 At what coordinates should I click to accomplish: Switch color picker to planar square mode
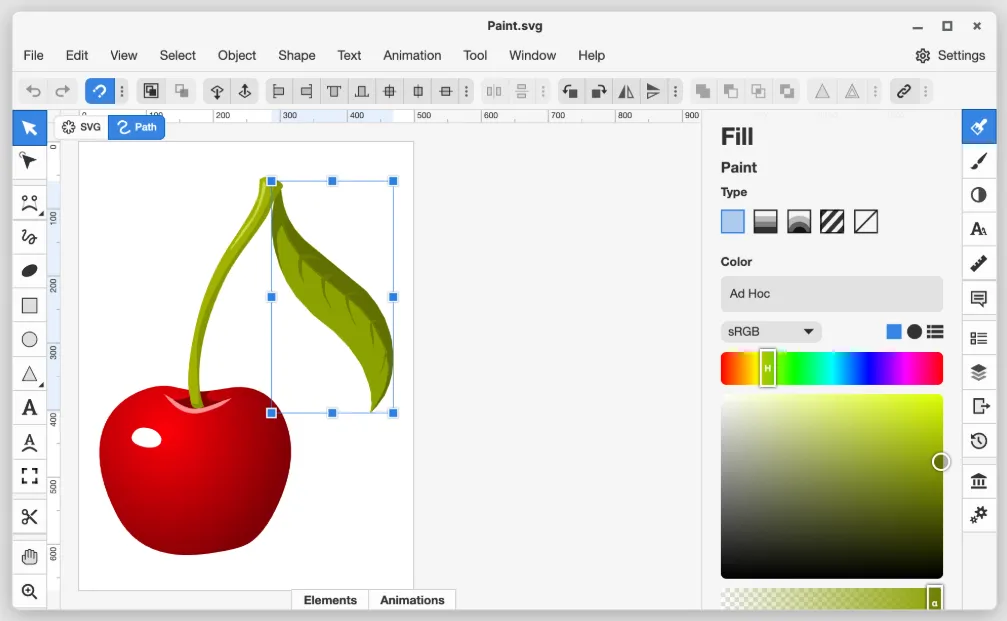click(x=893, y=331)
